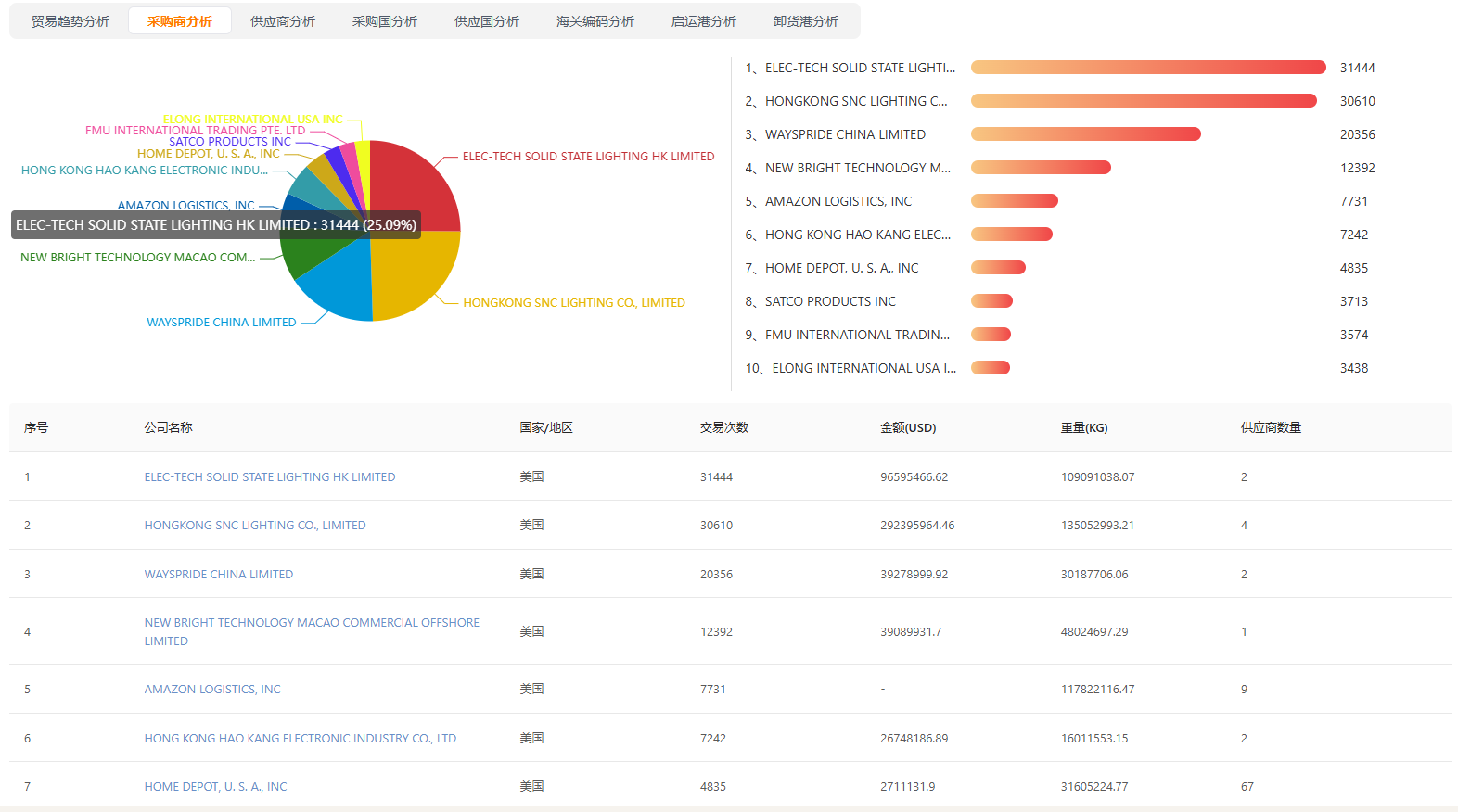Click the NEW BRIGHT TECHNOLOGY MACAO pie label
Image resolution: width=1458 pixels, height=812 pixels.
[138, 258]
